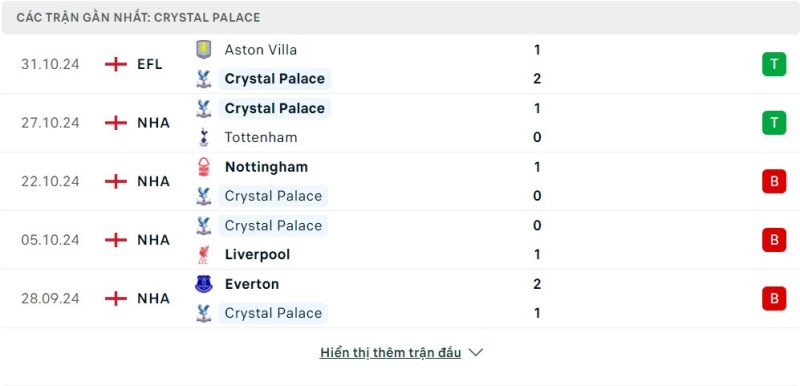Click Crystal Palace crest in 31.10.24 match
The width and height of the screenshot is (800, 386).
[x=204, y=79]
